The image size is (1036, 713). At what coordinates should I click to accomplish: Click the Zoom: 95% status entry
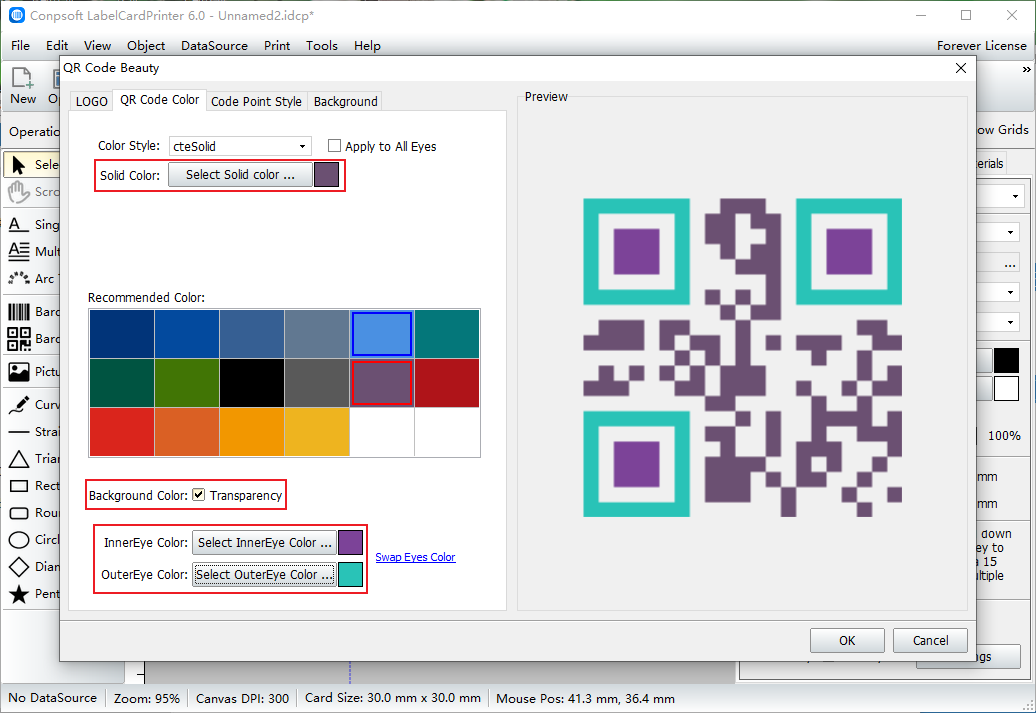point(147,698)
